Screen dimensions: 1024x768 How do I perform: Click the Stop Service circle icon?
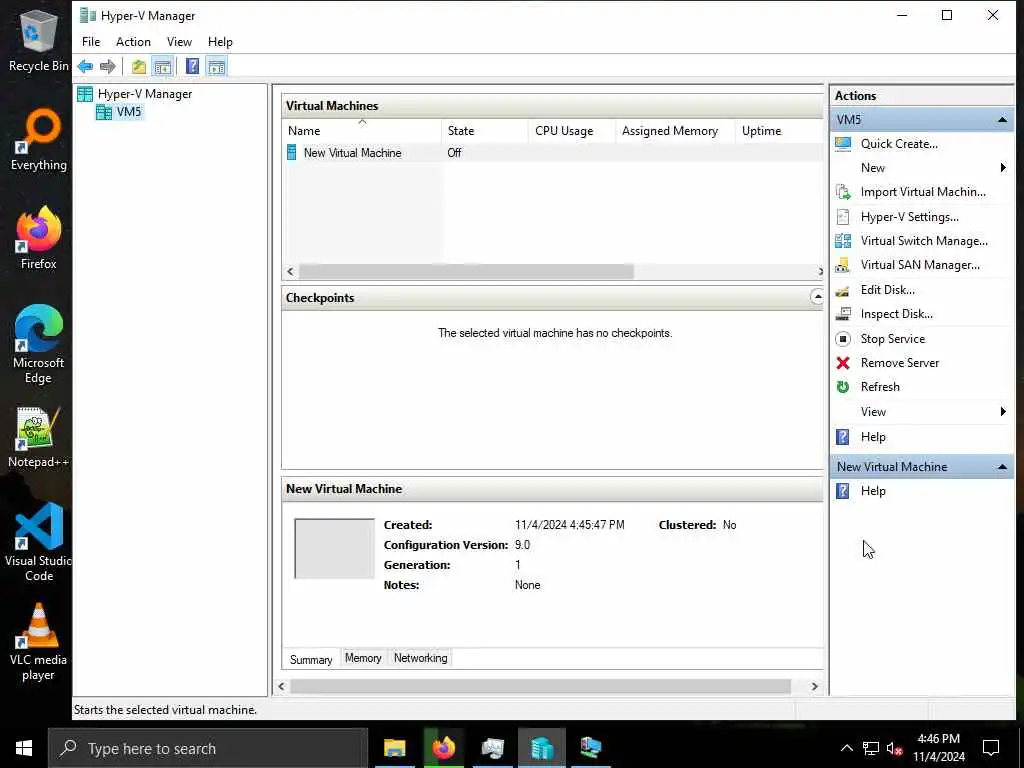point(843,339)
